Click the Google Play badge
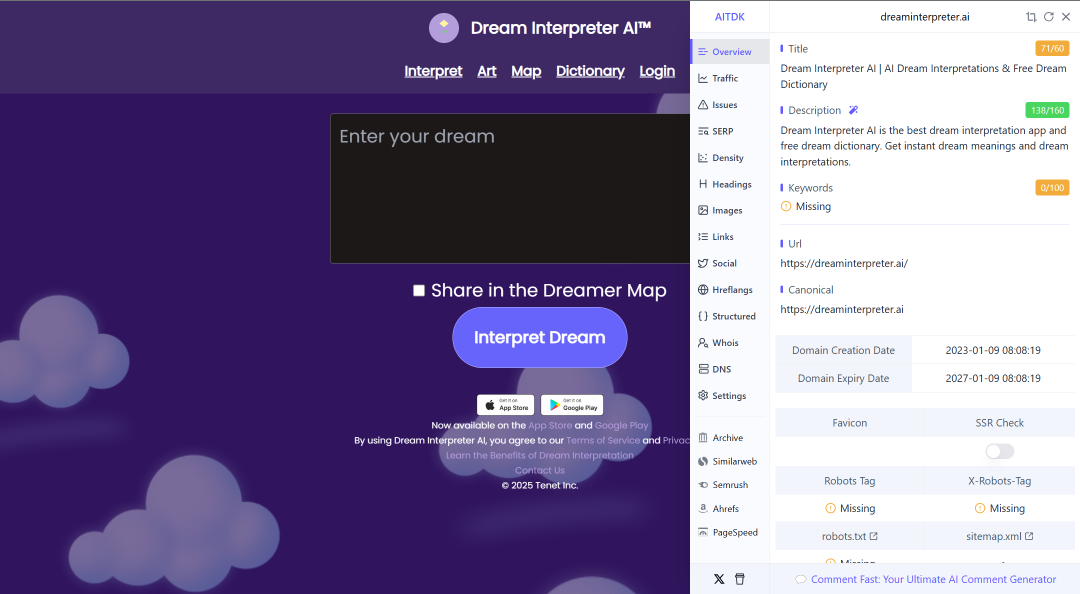Viewport: 1080px width, 594px height. pyautogui.click(x=572, y=404)
